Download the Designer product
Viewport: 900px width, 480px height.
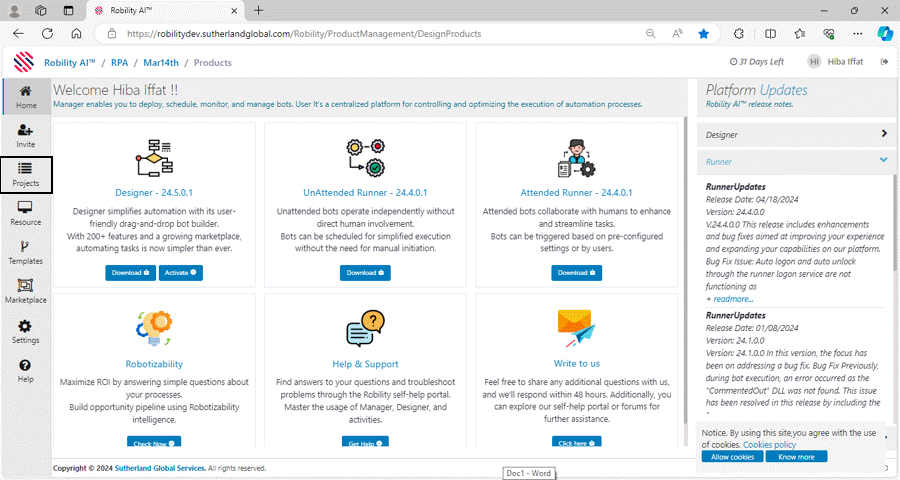tap(130, 273)
